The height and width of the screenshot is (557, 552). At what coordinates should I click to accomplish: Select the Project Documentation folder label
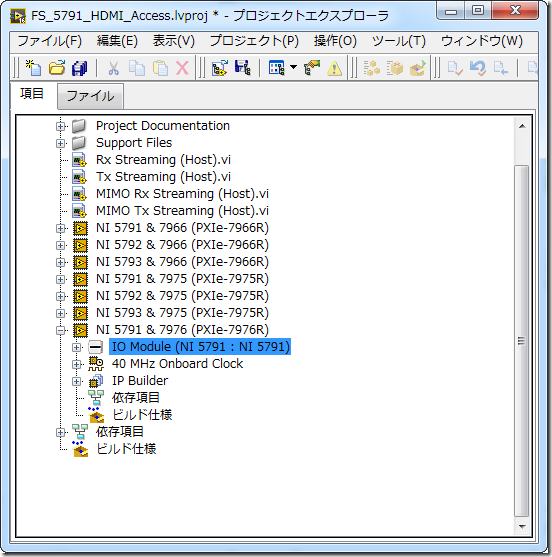(163, 126)
